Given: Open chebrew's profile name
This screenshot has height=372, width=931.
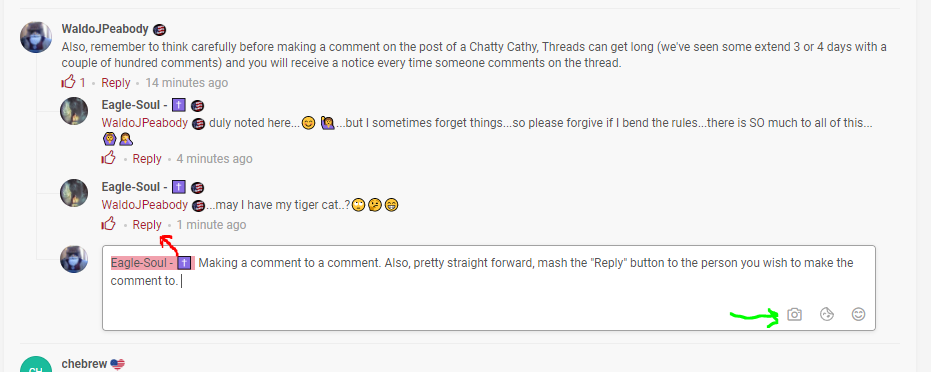Looking at the screenshot, I should tap(84, 364).
